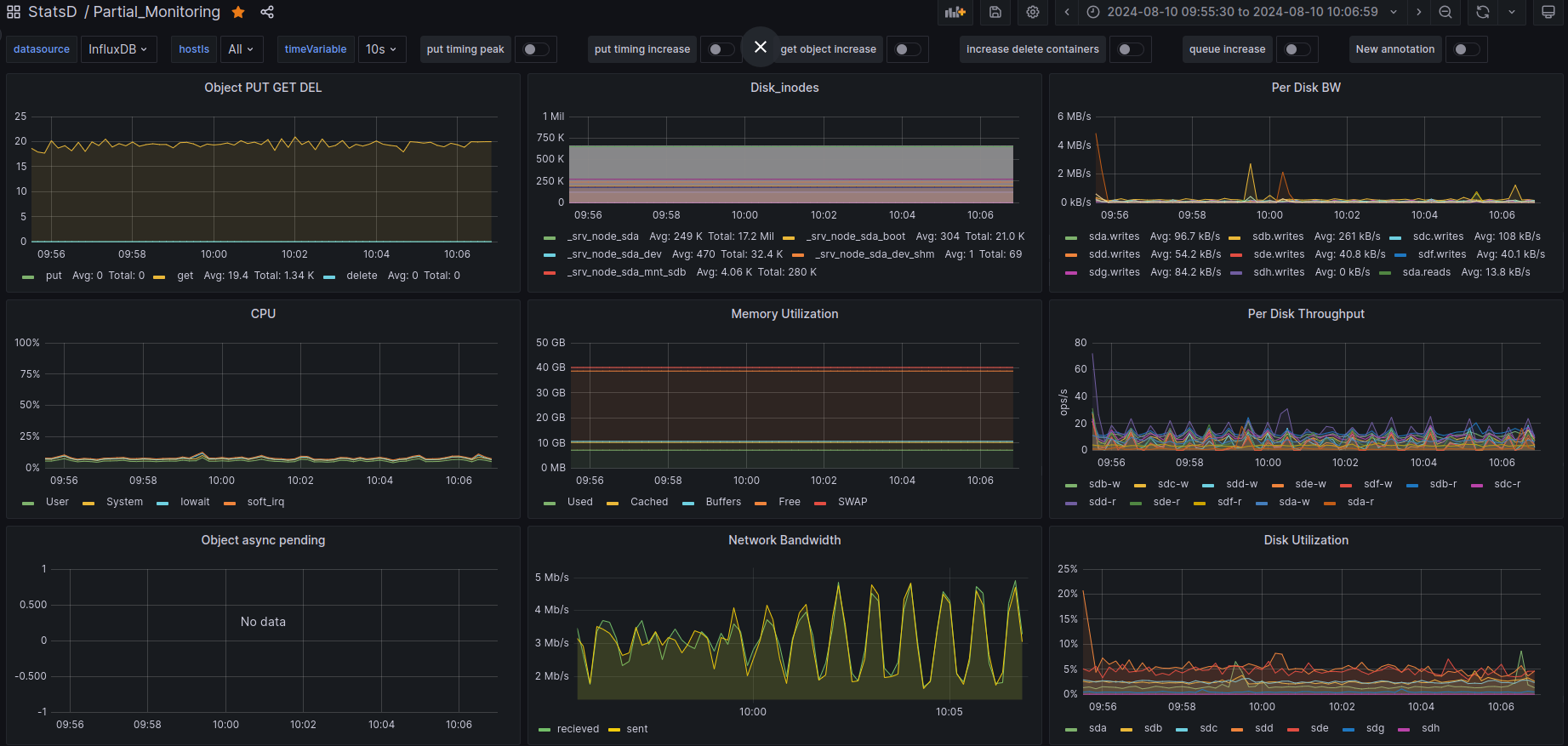Open dashboard settings gear

(x=1033, y=12)
